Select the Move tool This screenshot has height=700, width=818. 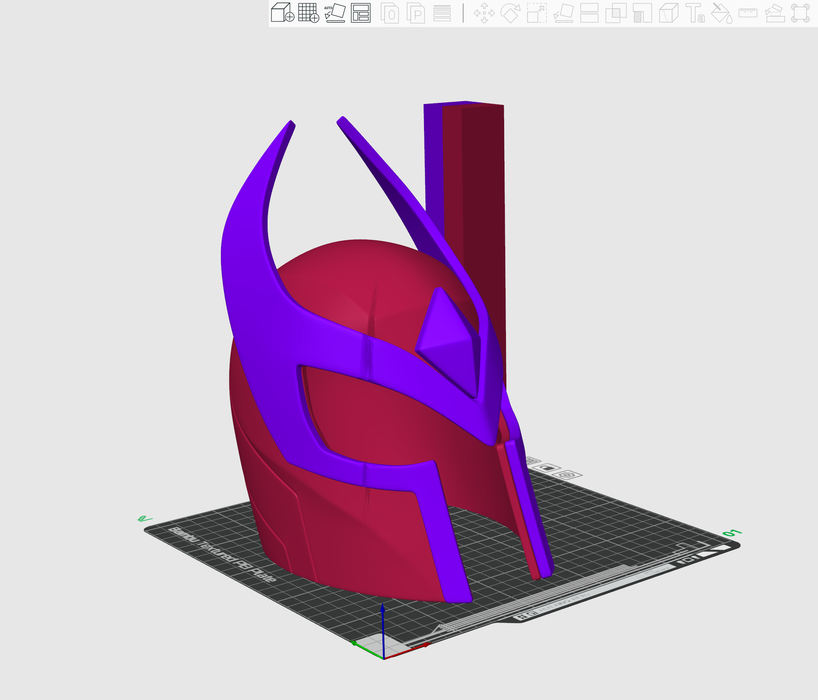pos(484,13)
